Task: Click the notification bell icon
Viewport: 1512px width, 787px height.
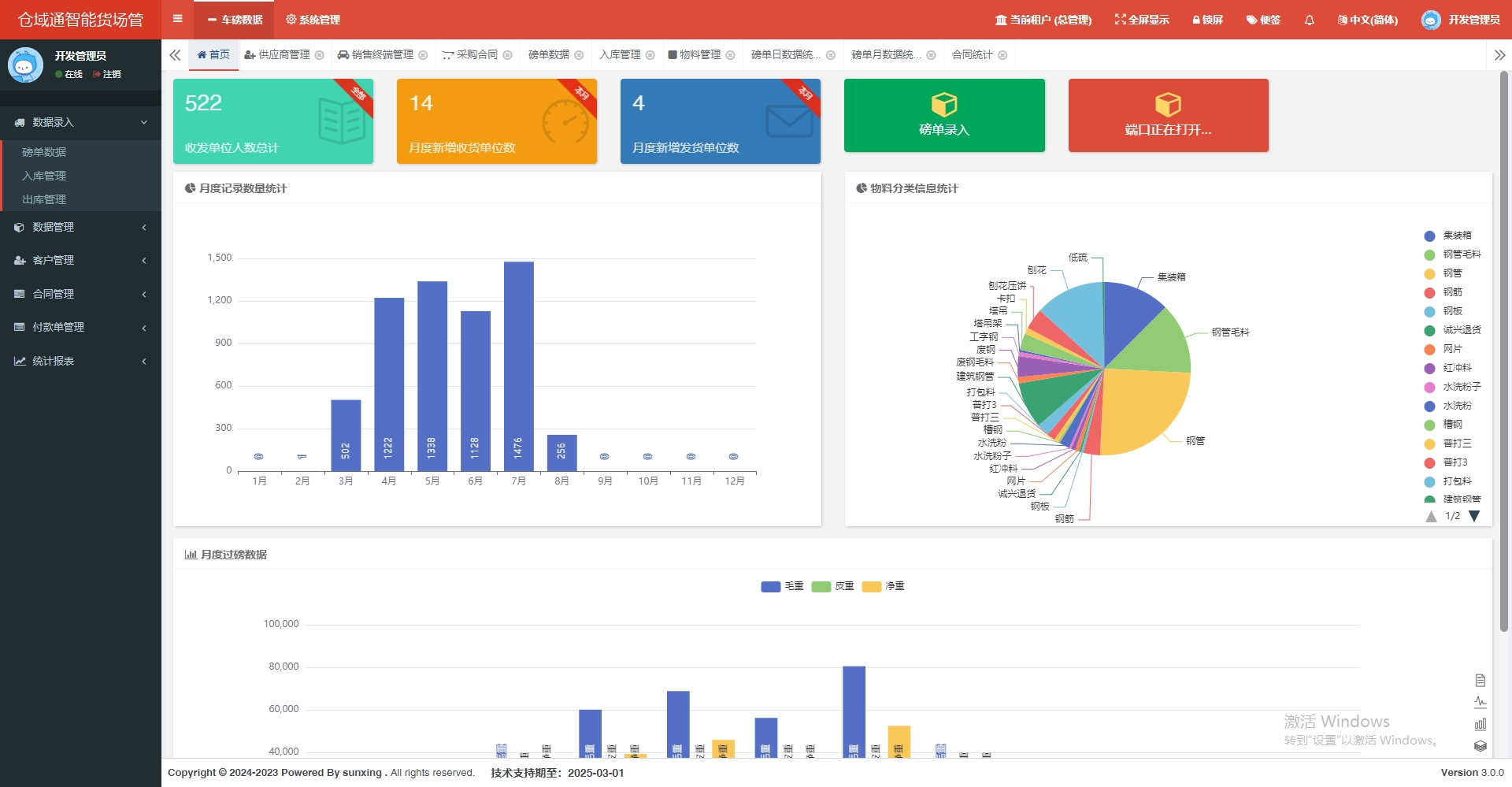Action: 1309,20
